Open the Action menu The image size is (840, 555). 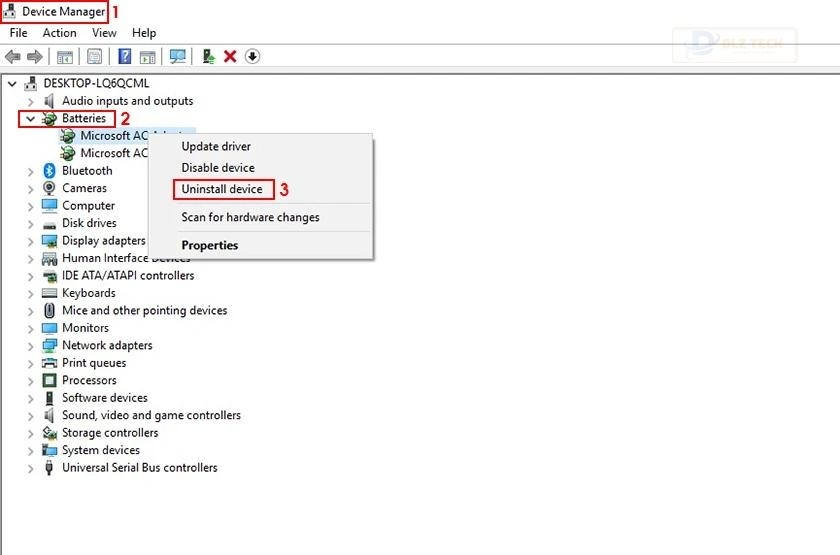coord(59,33)
